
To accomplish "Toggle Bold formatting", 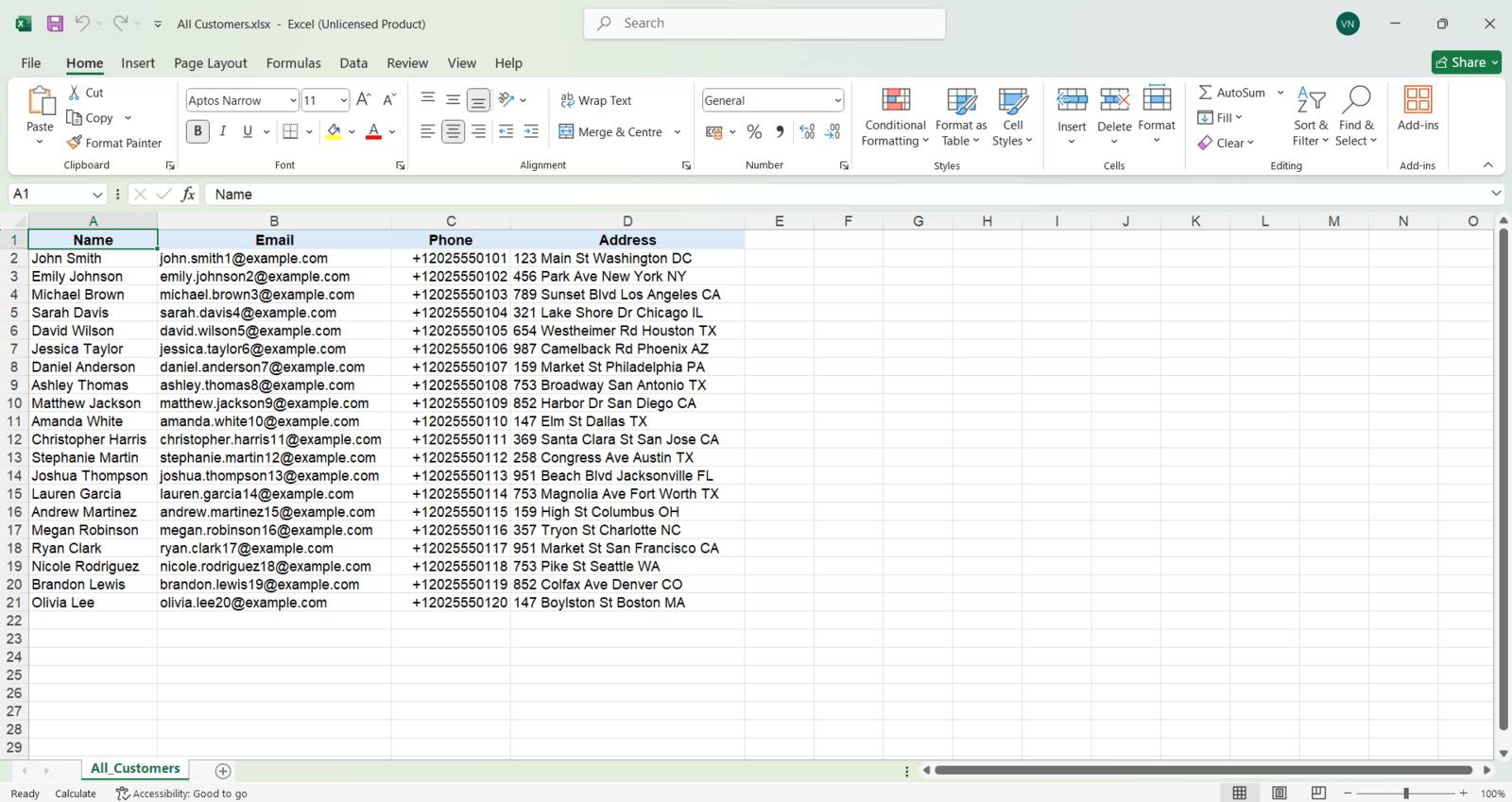I will click(x=198, y=131).
